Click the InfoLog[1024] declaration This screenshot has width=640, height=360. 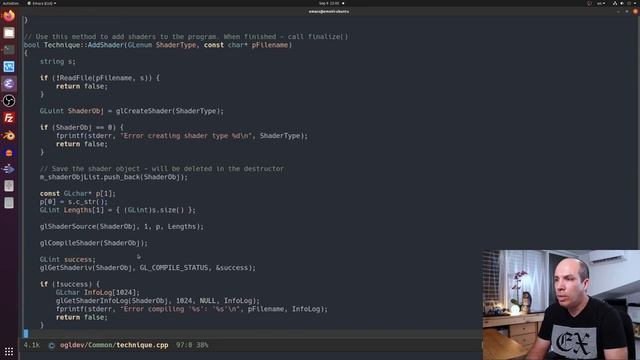(98, 293)
